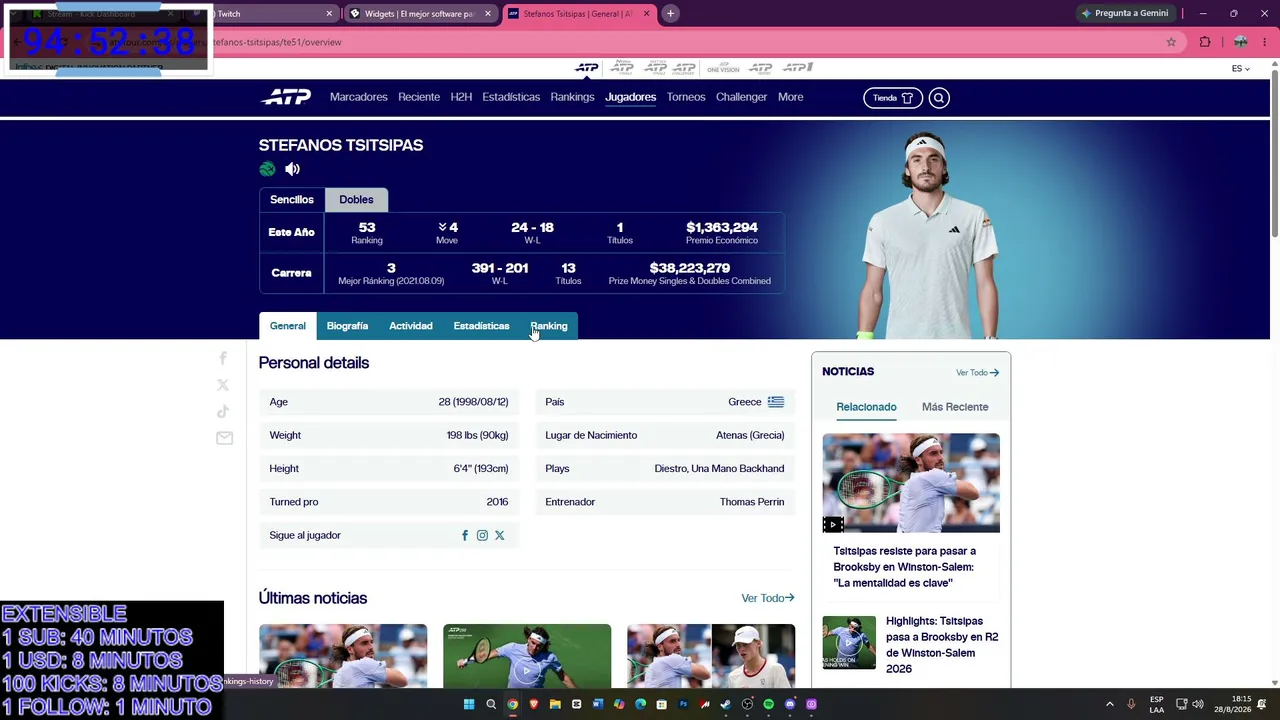Select the Relacionado news tab

click(866, 407)
